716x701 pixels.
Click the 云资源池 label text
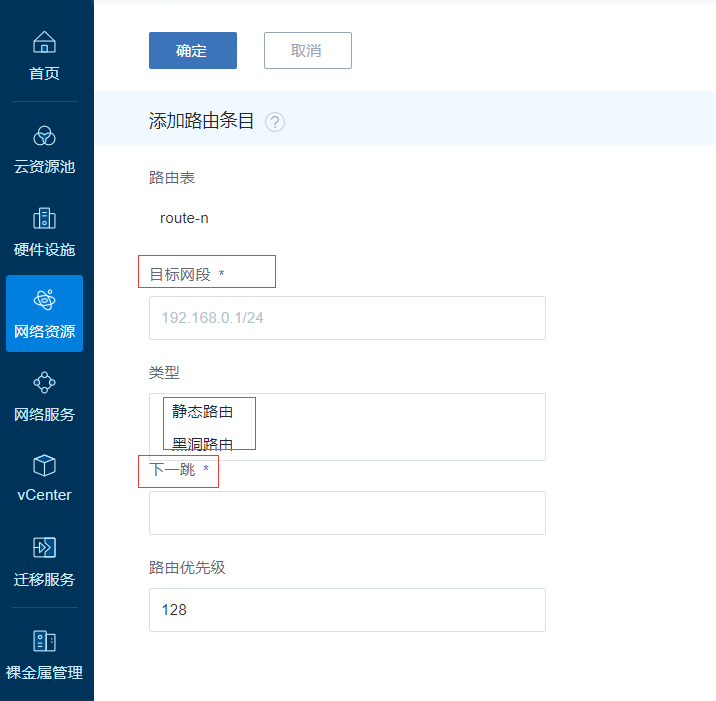(x=44, y=167)
